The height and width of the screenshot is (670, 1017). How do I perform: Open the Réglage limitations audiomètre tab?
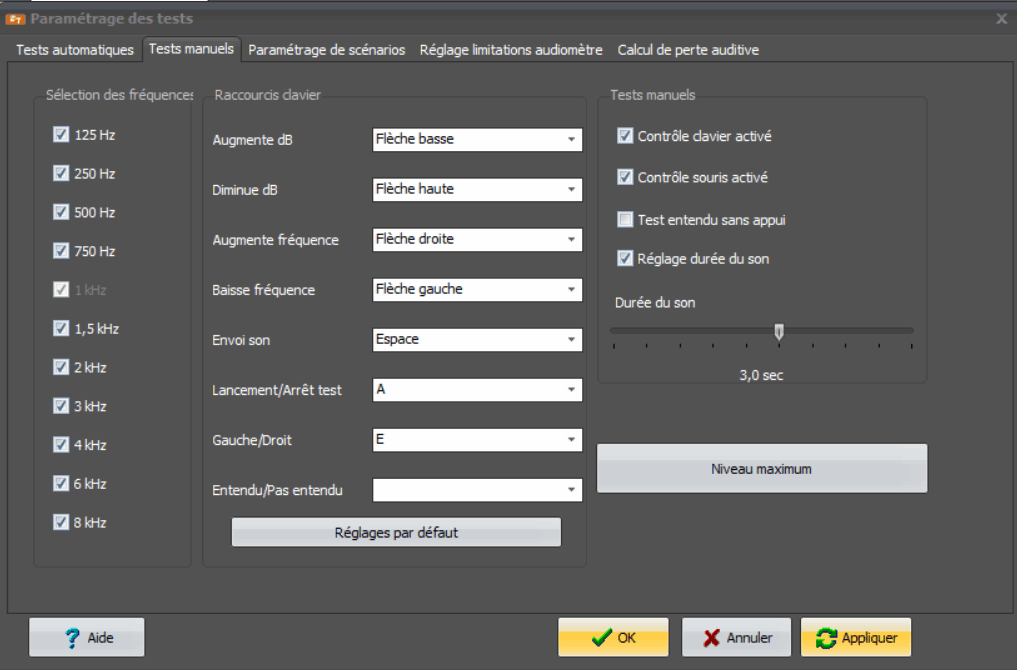(x=511, y=50)
